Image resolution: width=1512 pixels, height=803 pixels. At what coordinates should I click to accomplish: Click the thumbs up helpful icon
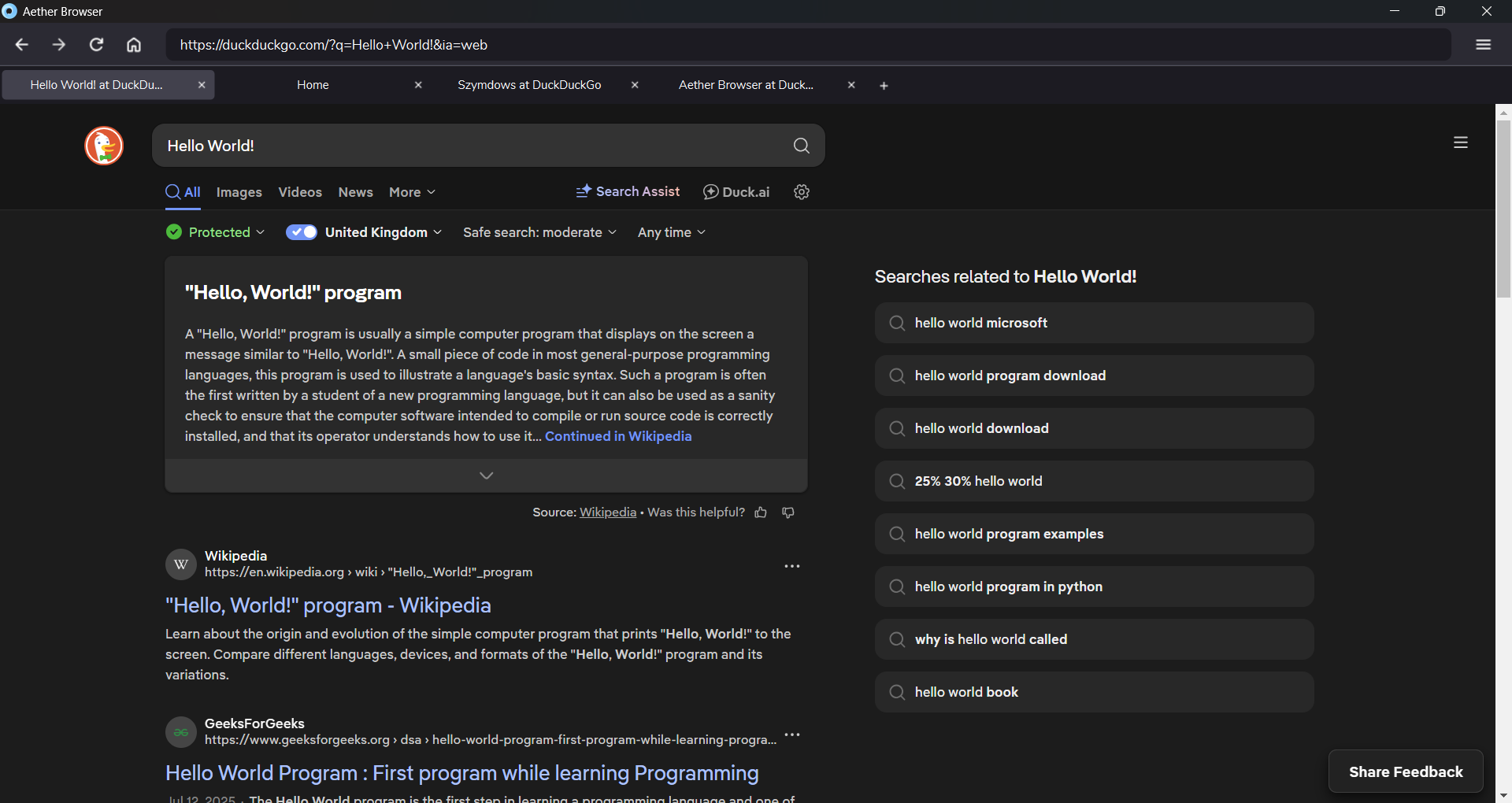[761, 513]
